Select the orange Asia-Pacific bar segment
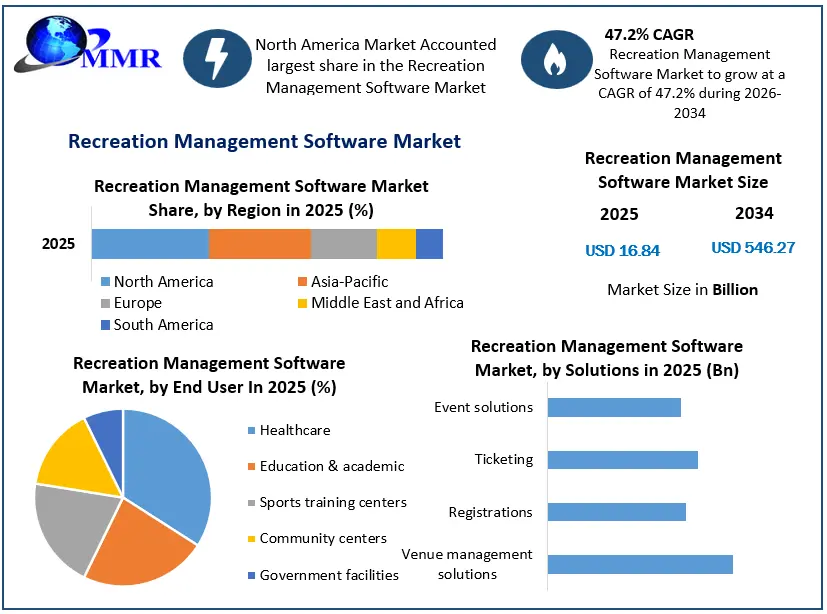The image size is (827, 614). (260, 244)
